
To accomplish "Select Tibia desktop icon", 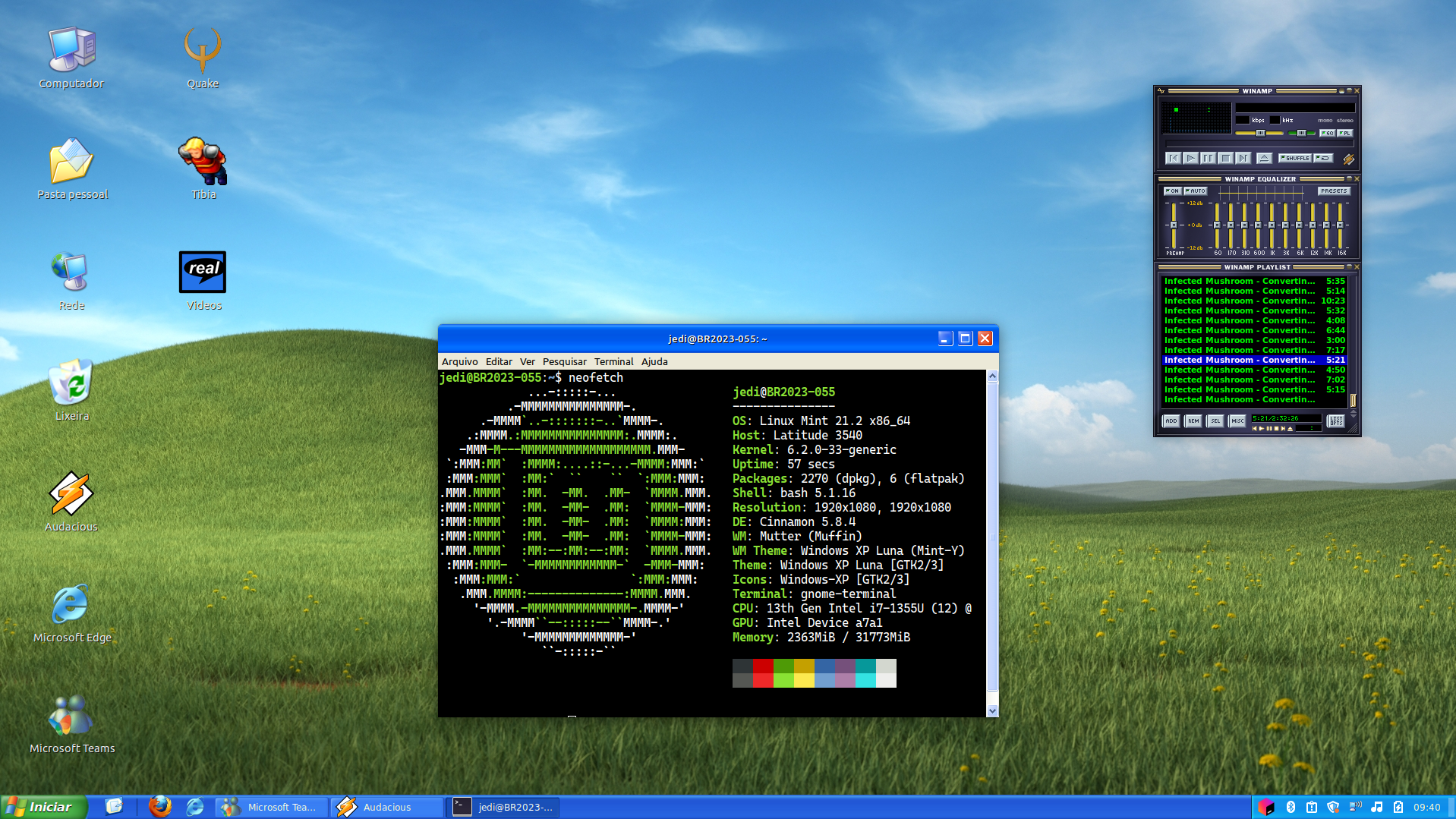I will pos(203,169).
